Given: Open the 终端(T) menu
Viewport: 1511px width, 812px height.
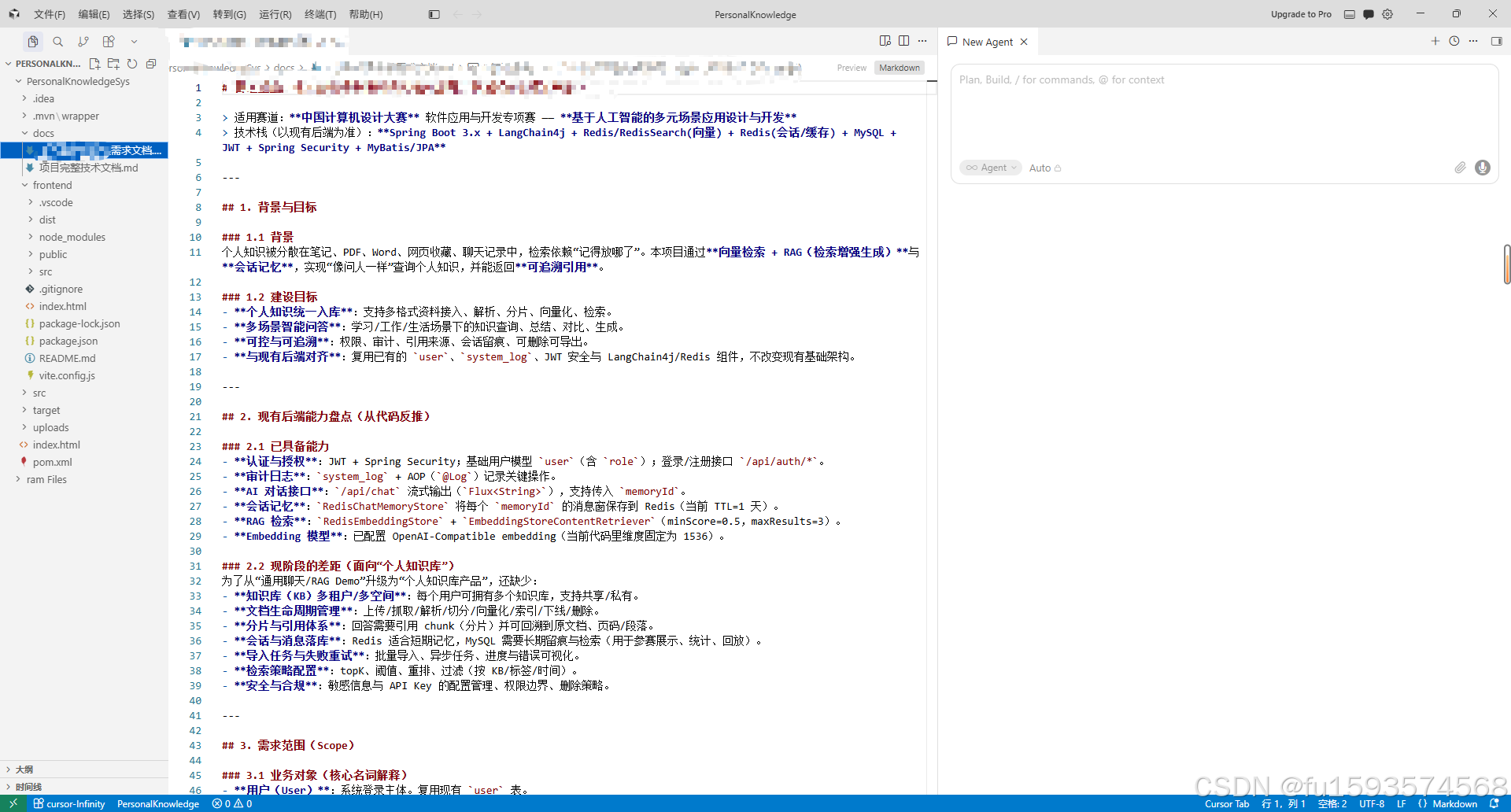Looking at the screenshot, I should point(320,14).
